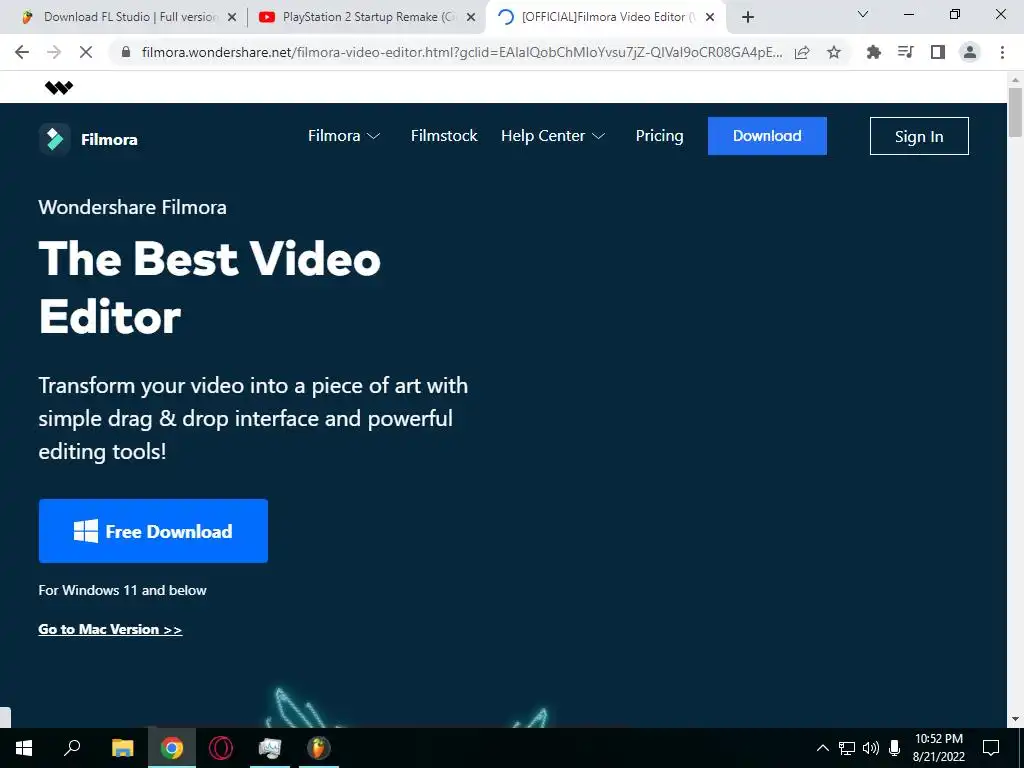This screenshot has height=768, width=1024.
Task: Open Chrome three-dot menu
Action: (x=1002, y=52)
